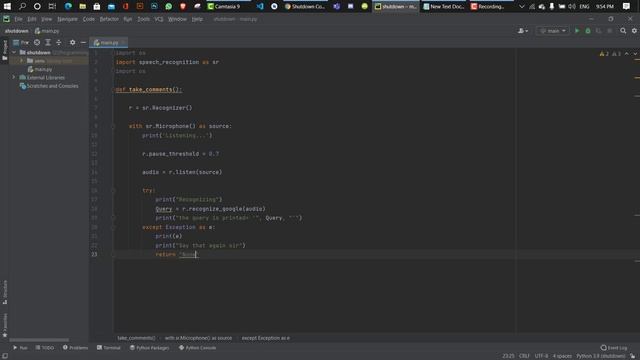This screenshot has height=360, width=640.
Task: Open the File menu
Action: tap(18, 19)
